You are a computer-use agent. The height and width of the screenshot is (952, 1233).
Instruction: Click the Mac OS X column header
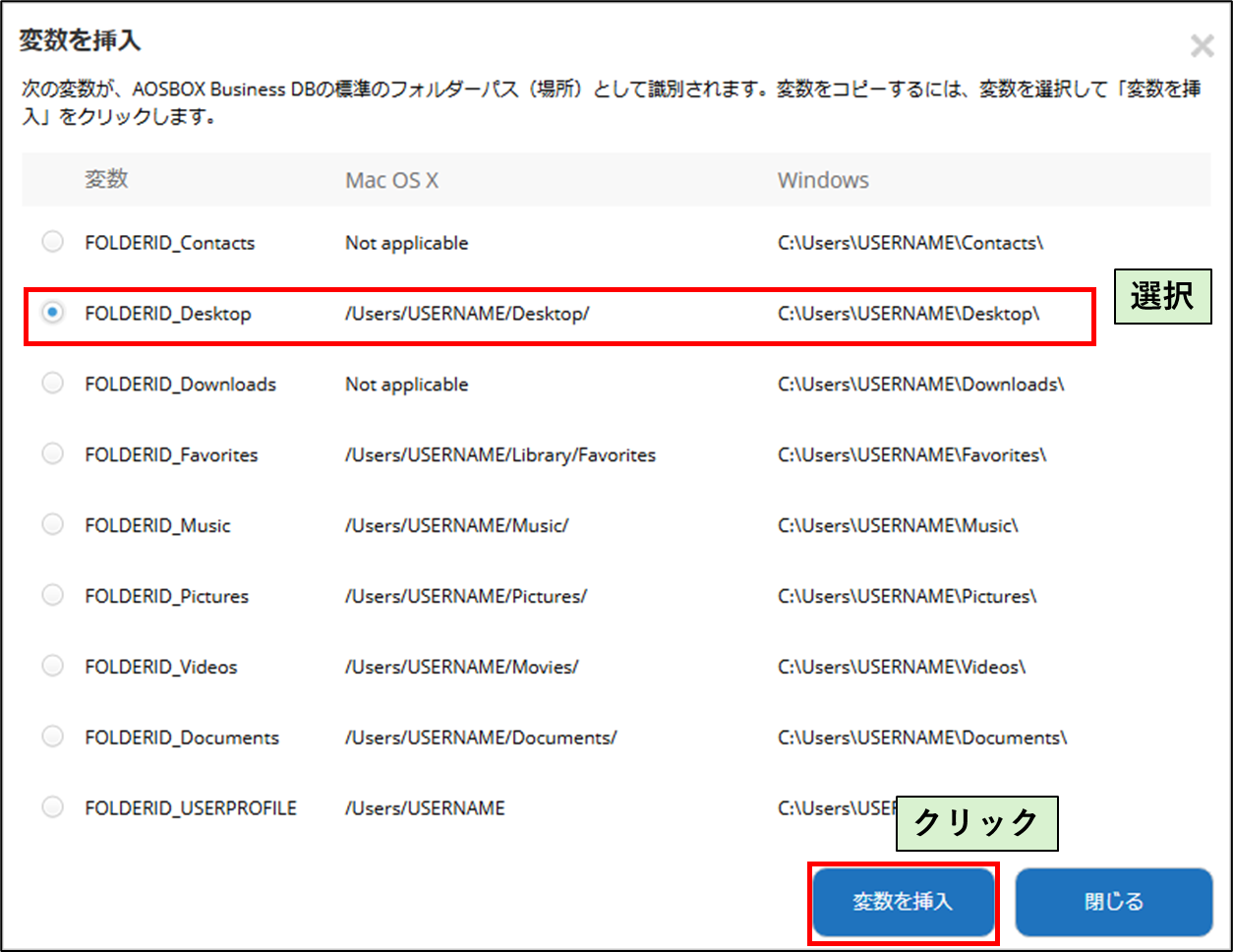tap(392, 180)
